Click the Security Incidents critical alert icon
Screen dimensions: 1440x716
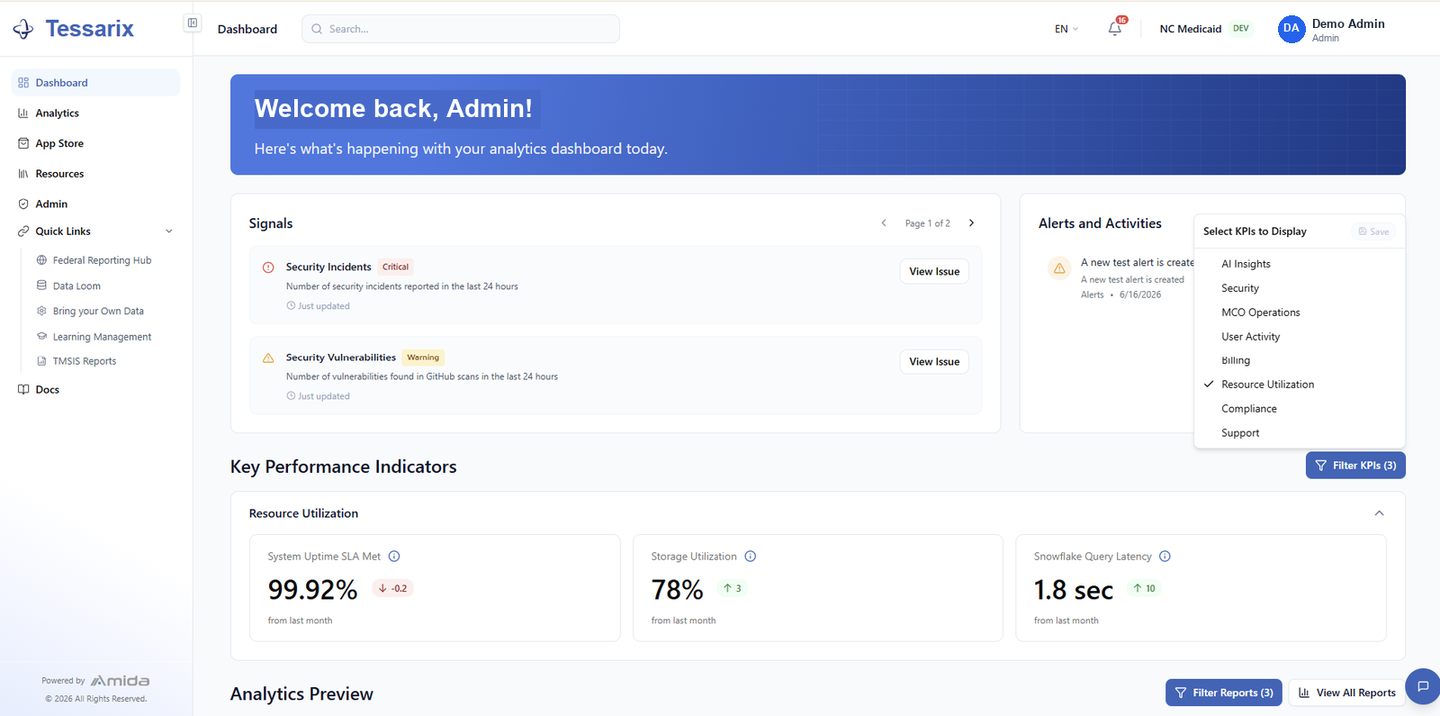[x=268, y=267]
